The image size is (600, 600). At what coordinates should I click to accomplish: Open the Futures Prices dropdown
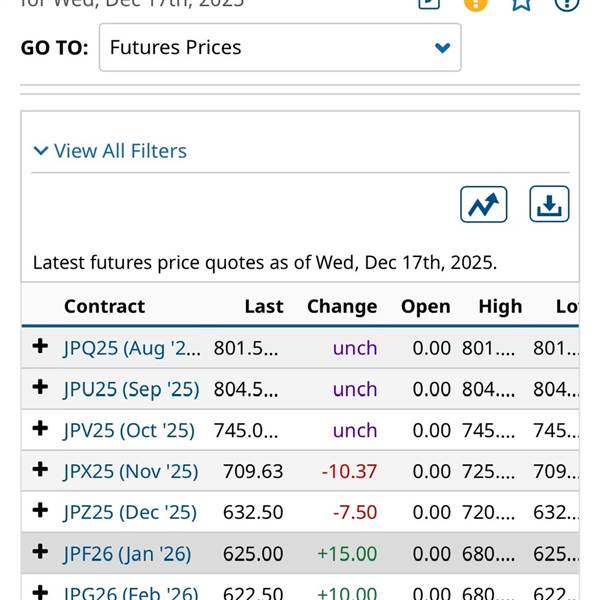(x=280, y=48)
